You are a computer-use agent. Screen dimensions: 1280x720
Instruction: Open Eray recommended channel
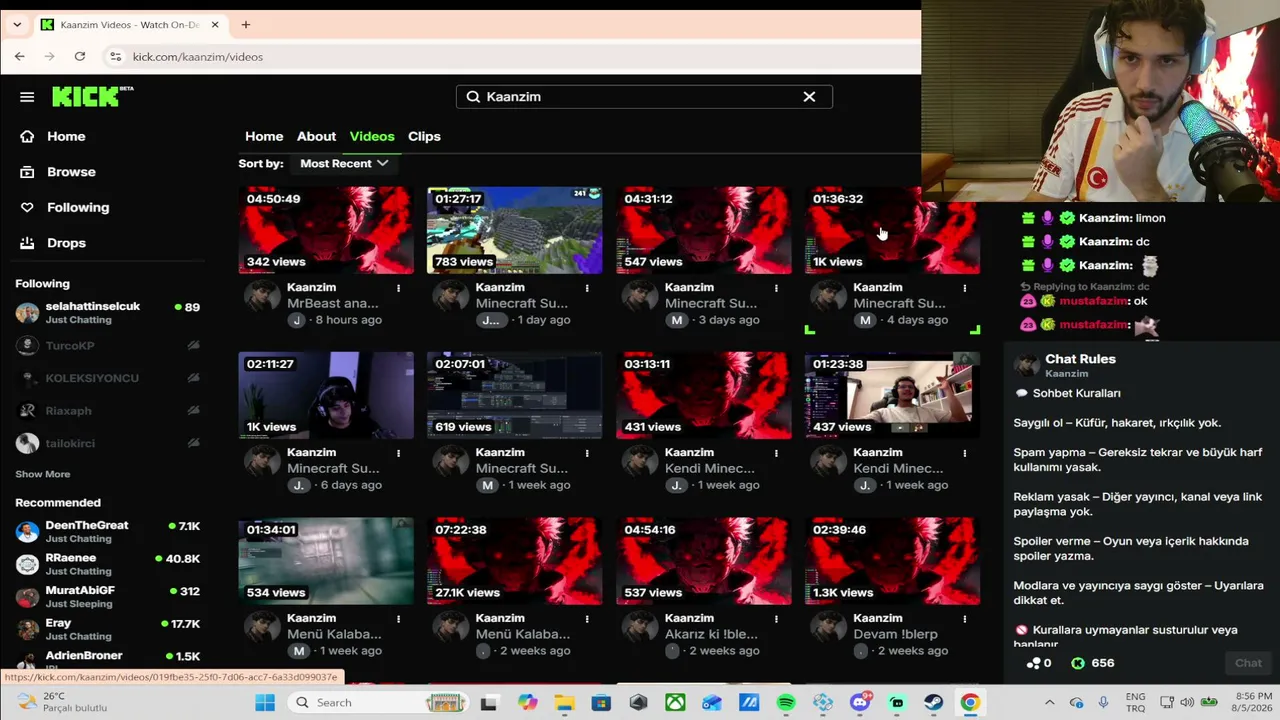coord(108,629)
